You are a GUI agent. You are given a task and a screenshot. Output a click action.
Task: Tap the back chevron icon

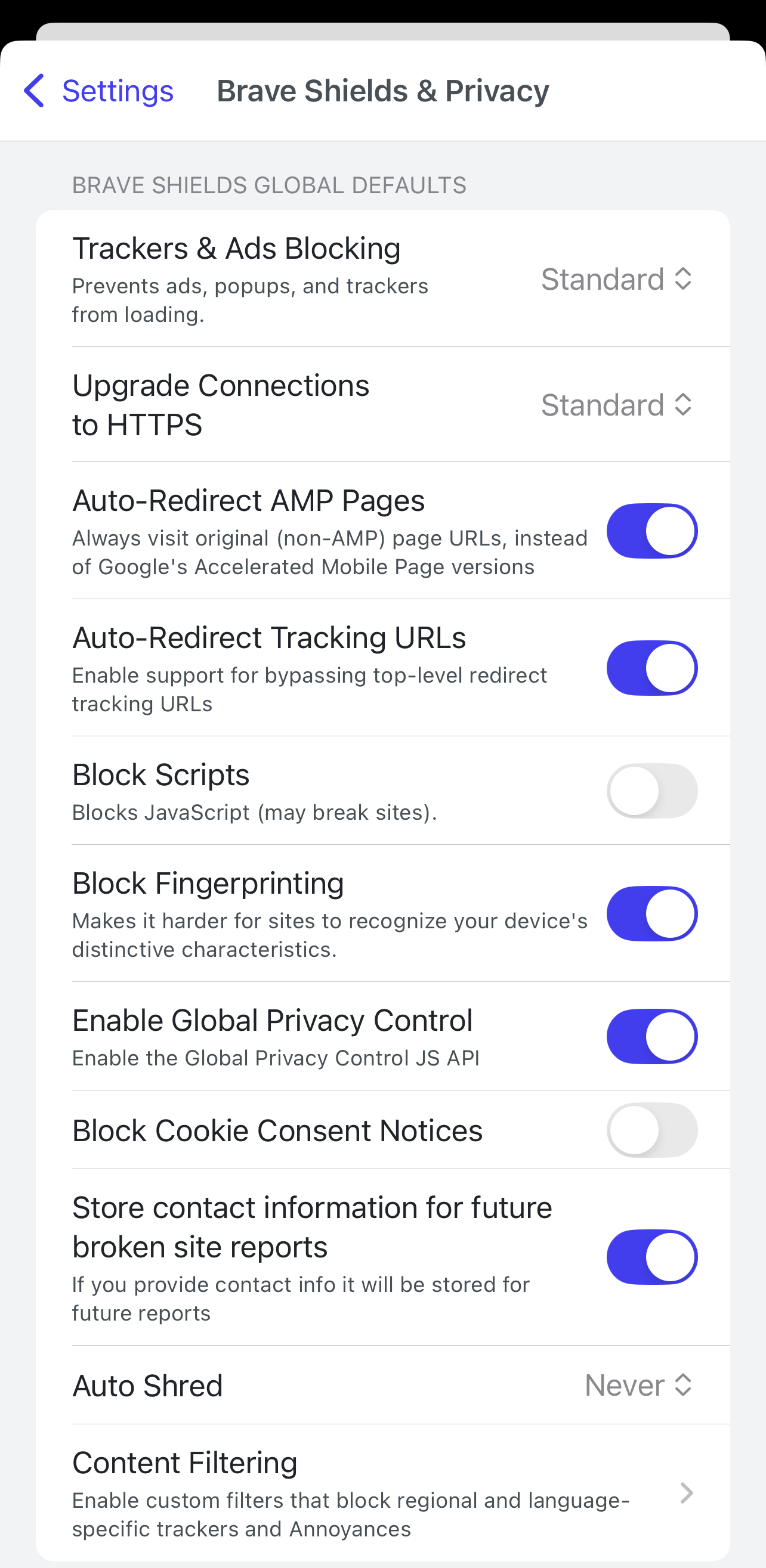(33, 91)
